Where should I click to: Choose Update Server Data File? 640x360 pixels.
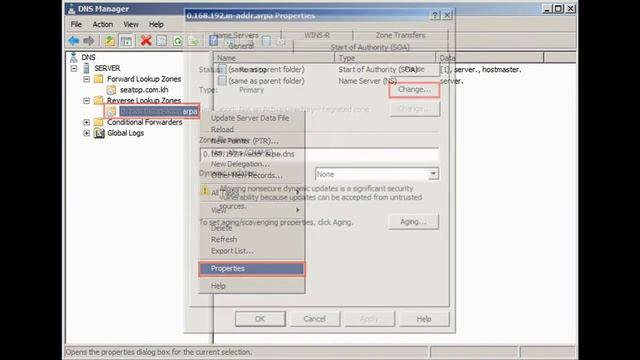[x=251, y=118]
